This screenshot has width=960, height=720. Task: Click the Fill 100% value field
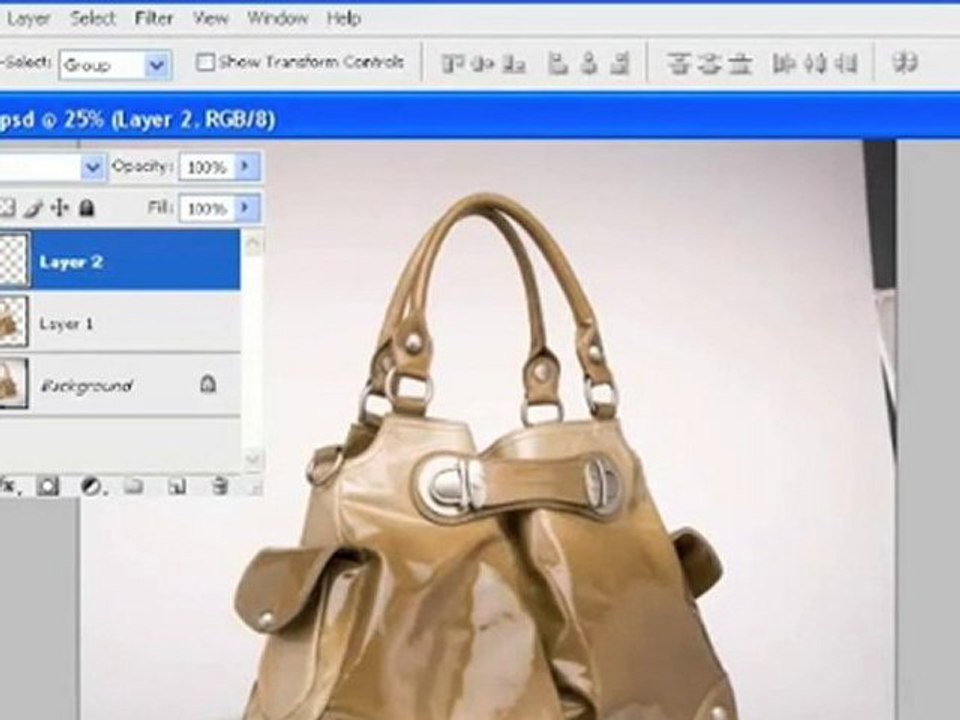coord(208,209)
